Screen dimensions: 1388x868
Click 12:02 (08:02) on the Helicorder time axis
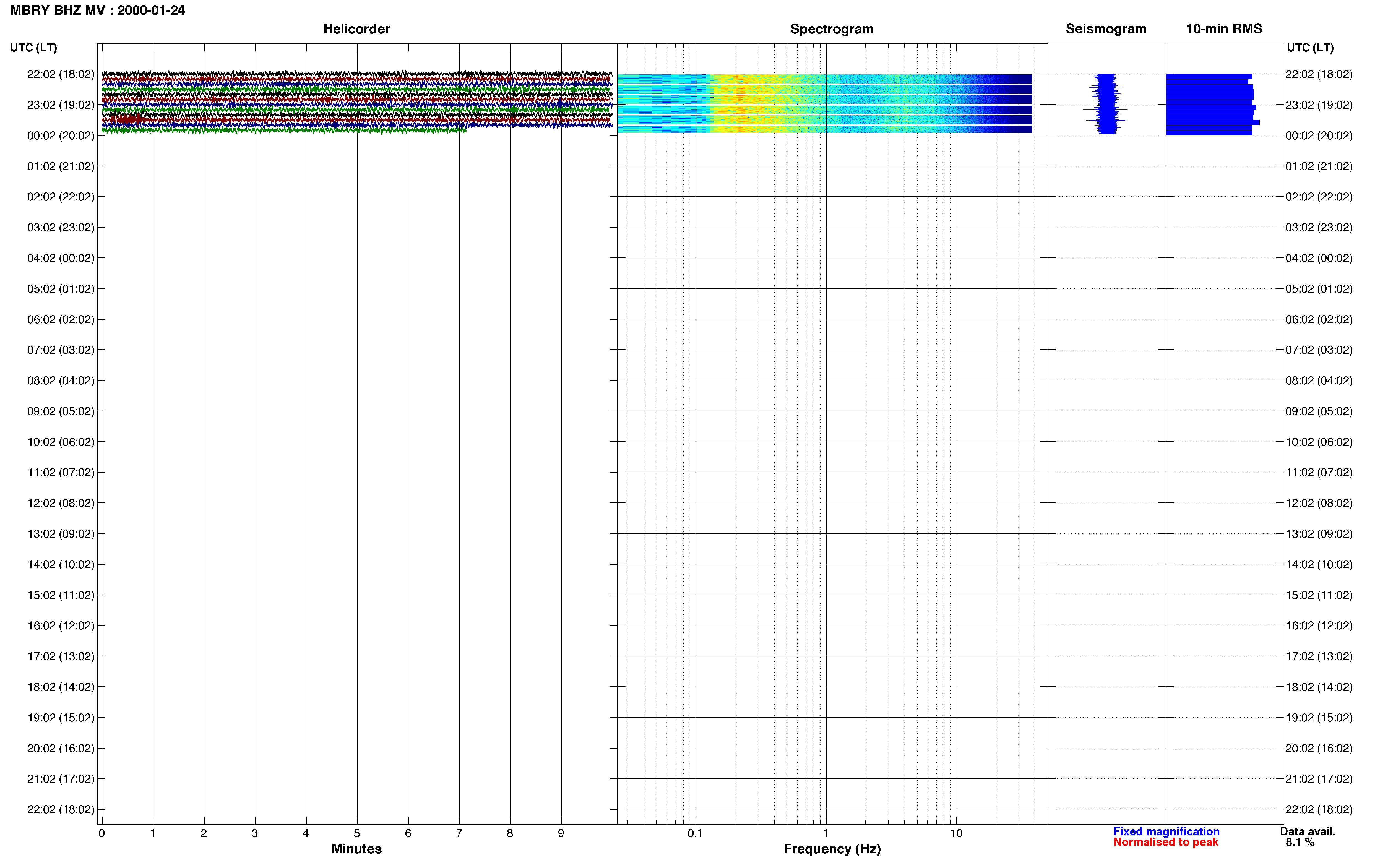(x=60, y=503)
